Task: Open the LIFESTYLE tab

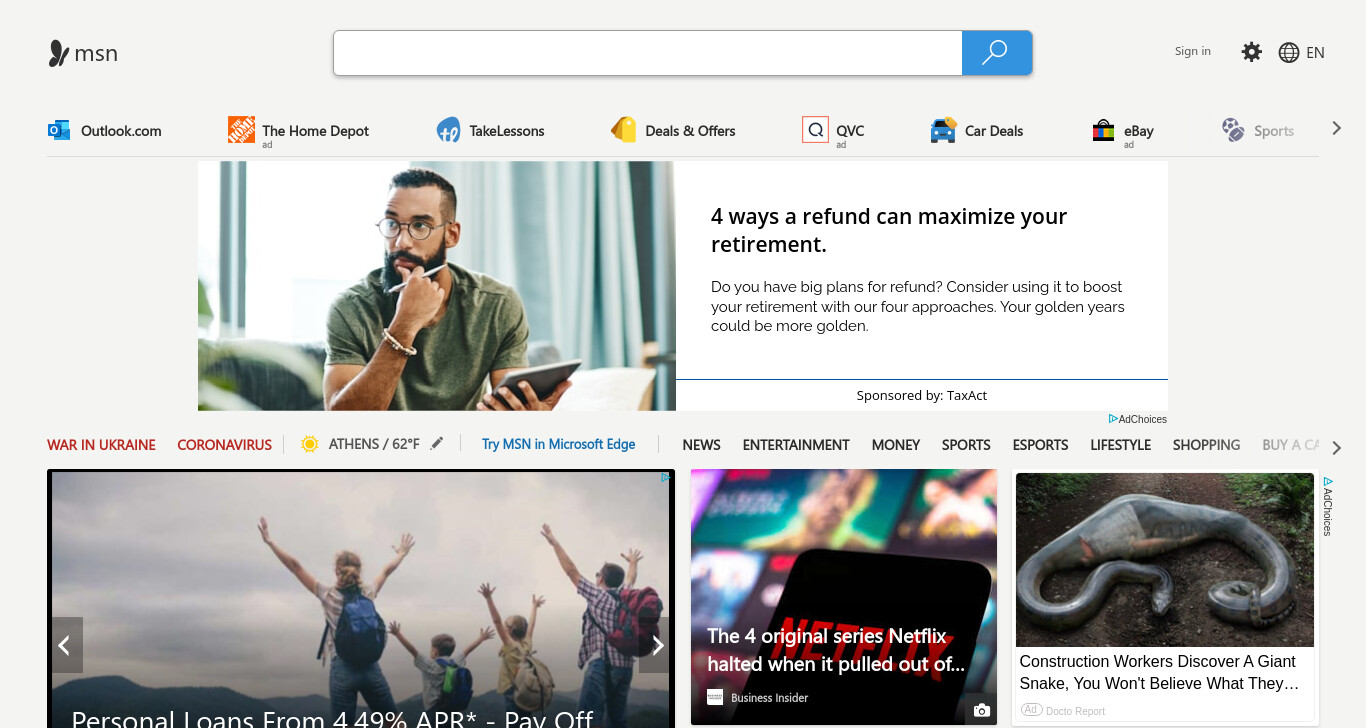Action: pyautogui.click(x=1120, y=445)
